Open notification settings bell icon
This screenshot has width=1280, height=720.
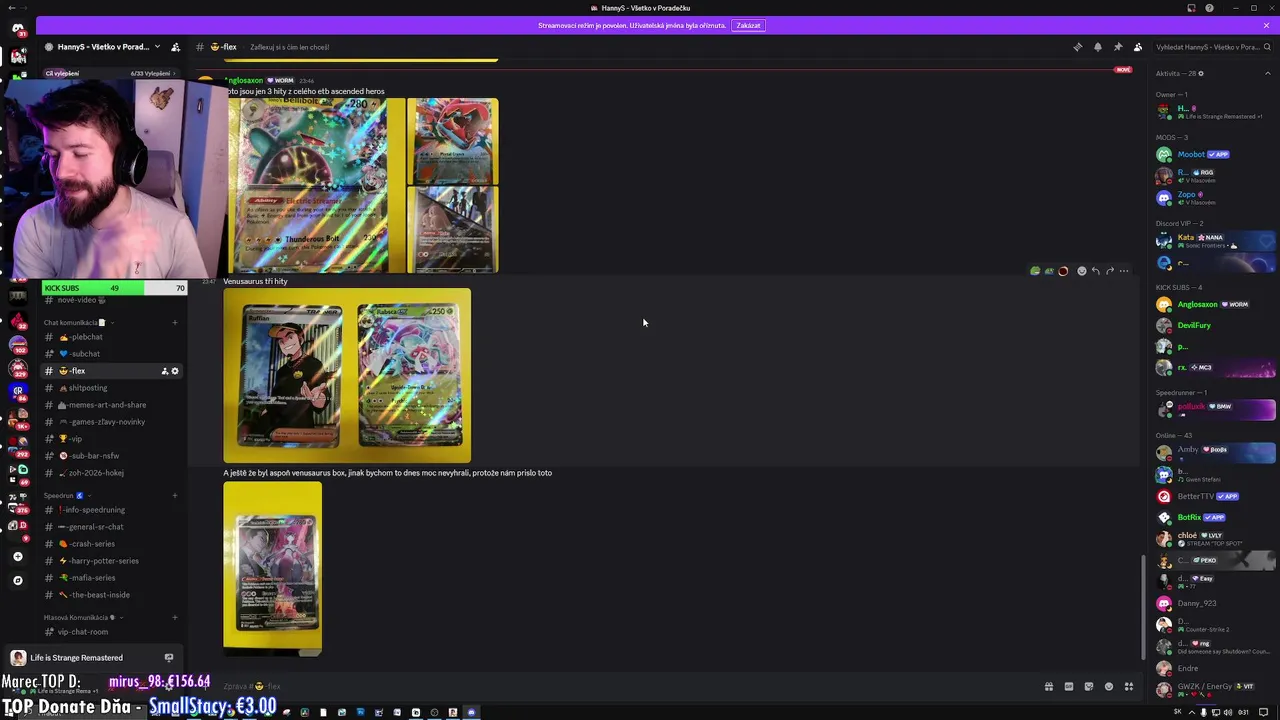click(x=1098, y=47)
